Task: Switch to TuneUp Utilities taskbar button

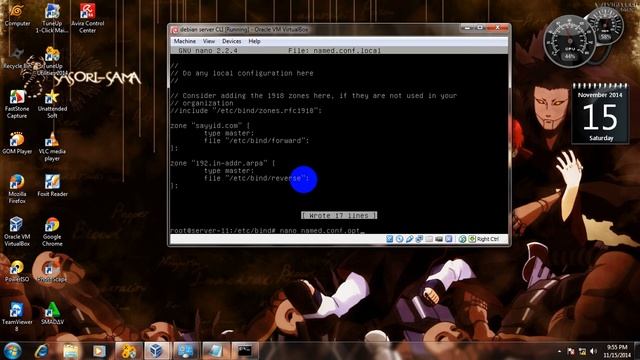Action: (x=129, y=351)
